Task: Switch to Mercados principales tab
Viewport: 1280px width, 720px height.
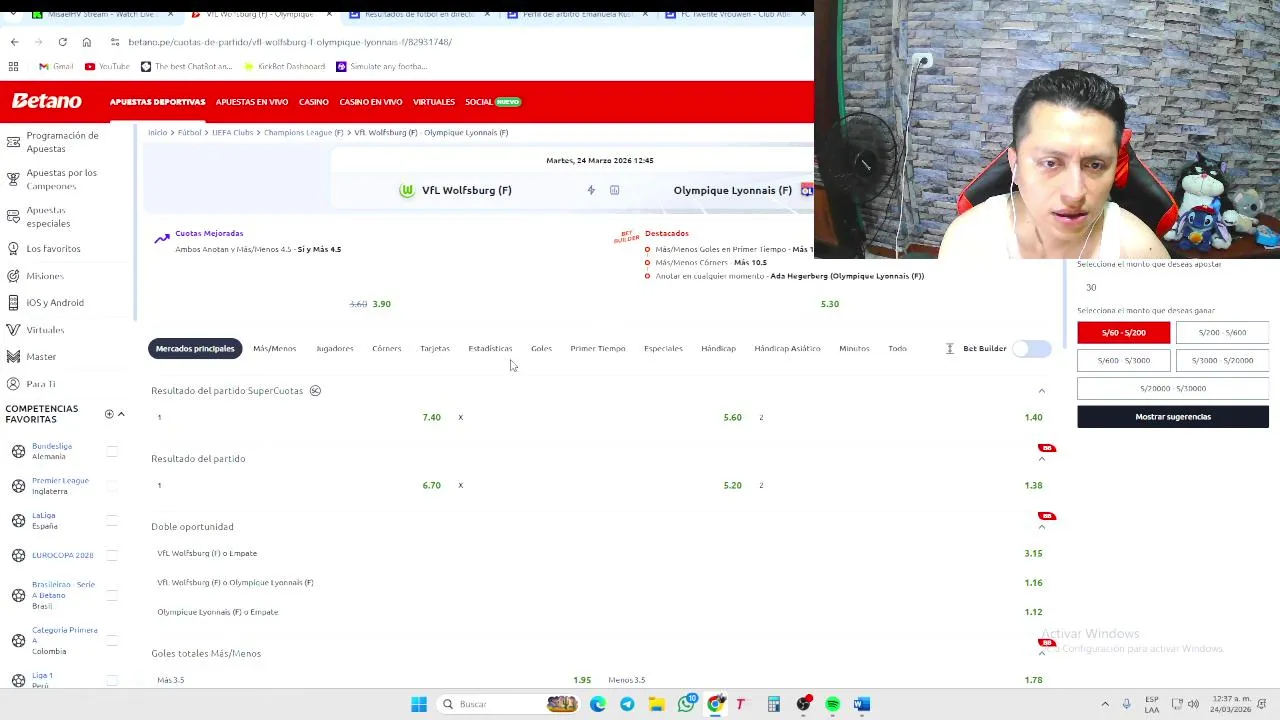Action: [195, 348]
